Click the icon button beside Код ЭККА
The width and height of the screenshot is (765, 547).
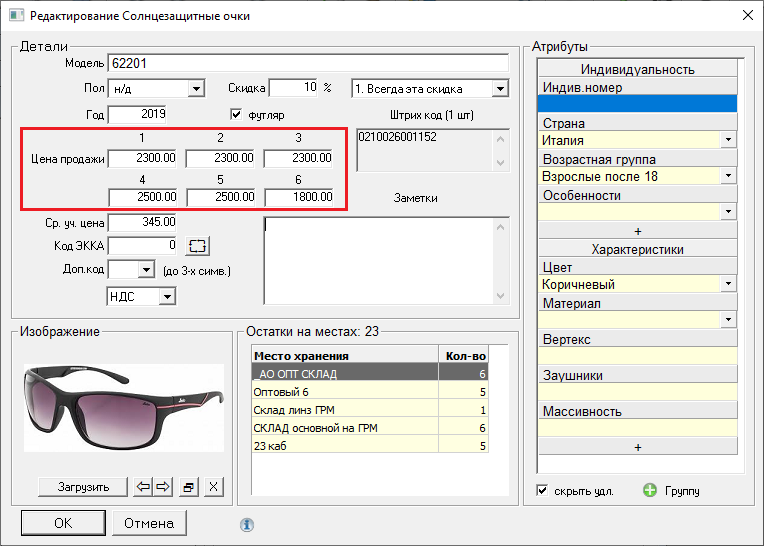coord(198,245)
